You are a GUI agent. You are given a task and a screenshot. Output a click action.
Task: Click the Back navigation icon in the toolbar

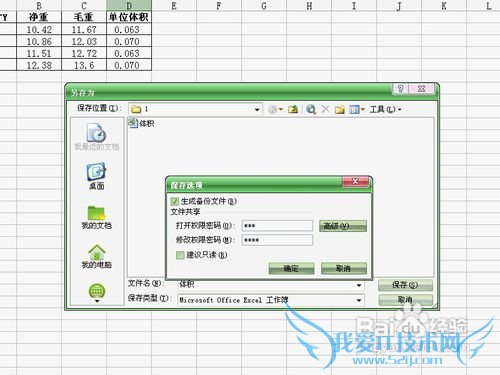click(273, 109)
